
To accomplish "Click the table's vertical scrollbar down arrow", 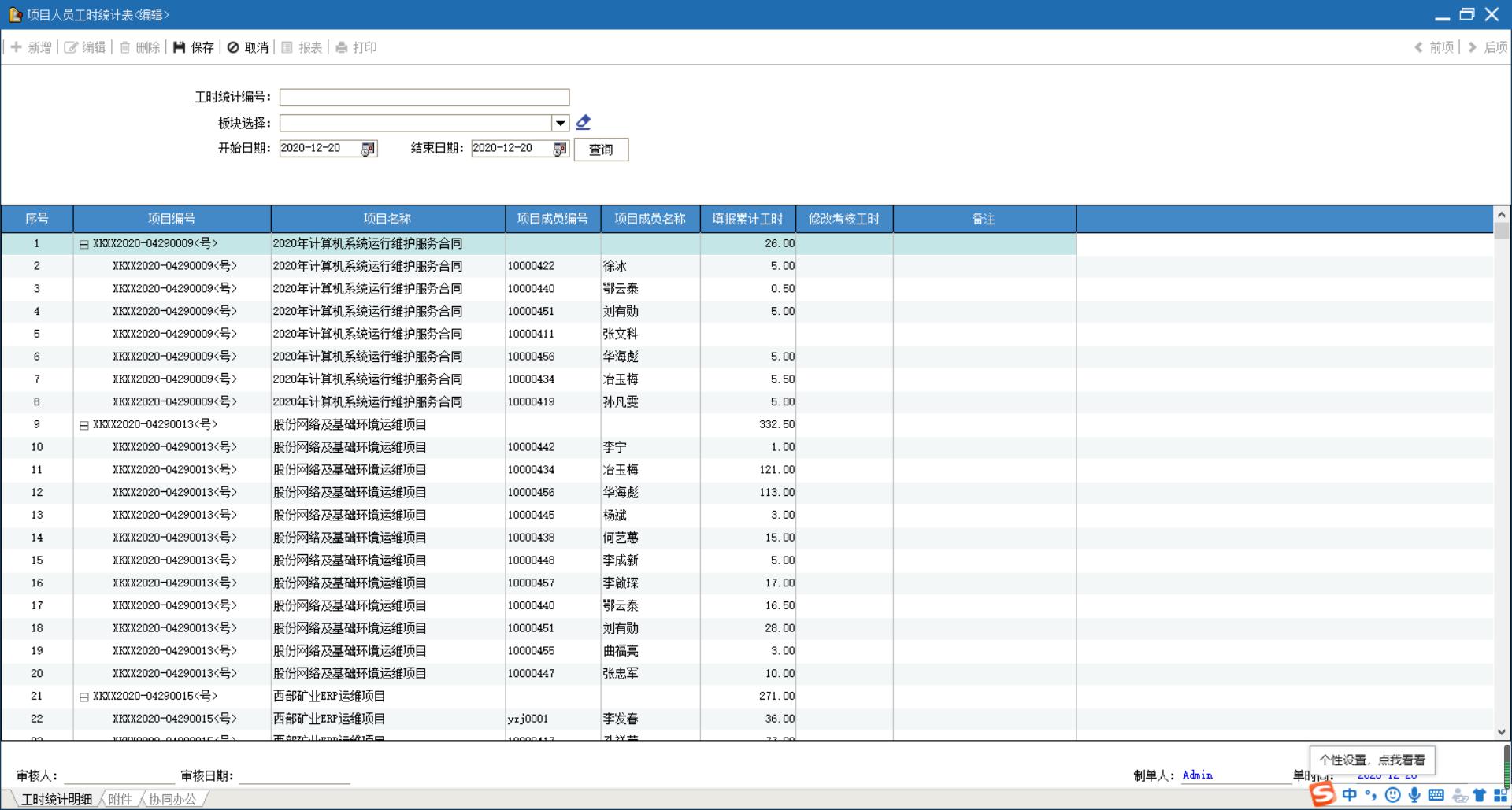I will tap(1501, 732).
